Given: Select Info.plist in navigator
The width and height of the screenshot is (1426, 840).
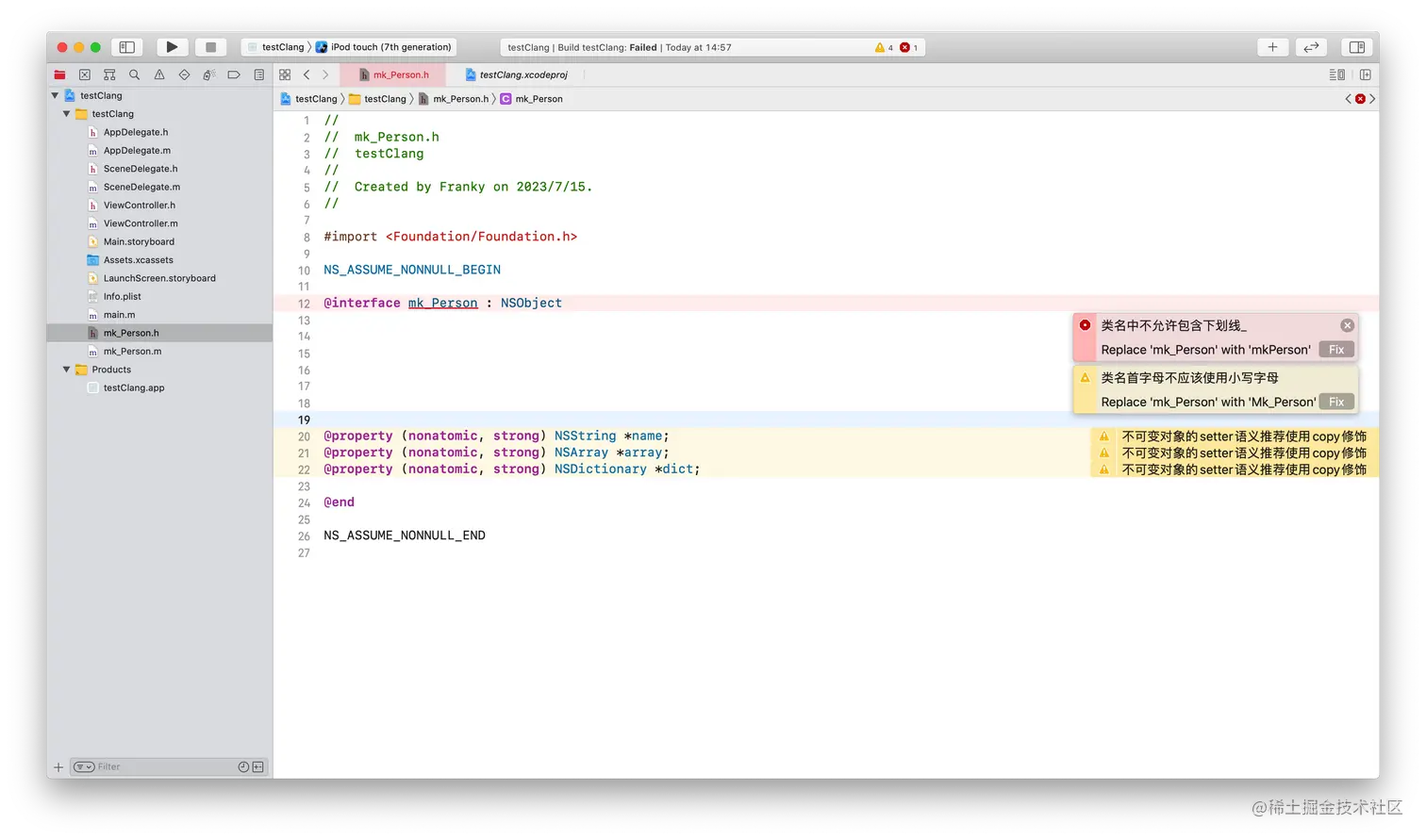Looking at the screenshot, I should (123, 296).
